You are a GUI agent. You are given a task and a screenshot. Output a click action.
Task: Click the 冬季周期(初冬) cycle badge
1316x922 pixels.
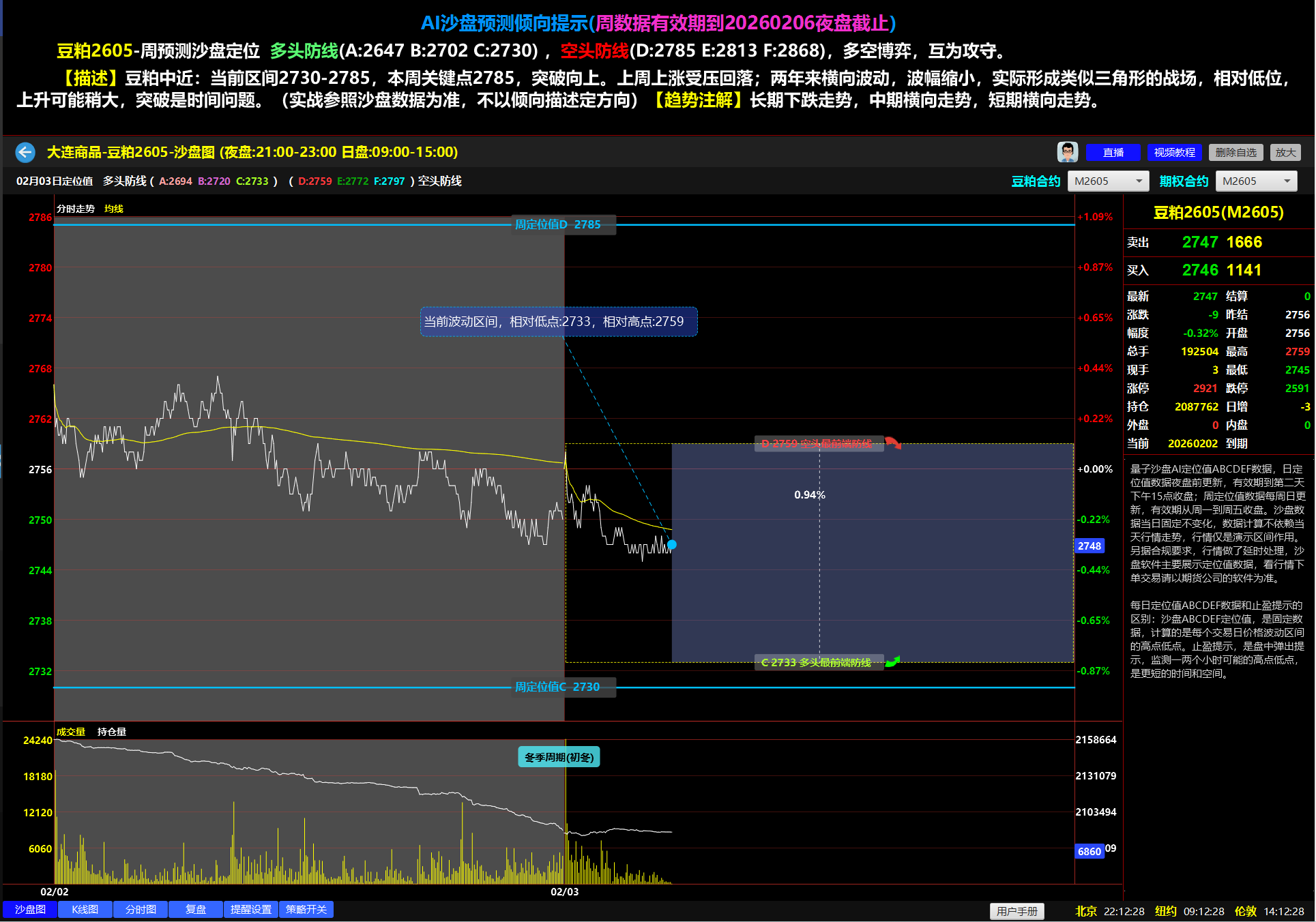pyautogui.click(x=559, y=757)
